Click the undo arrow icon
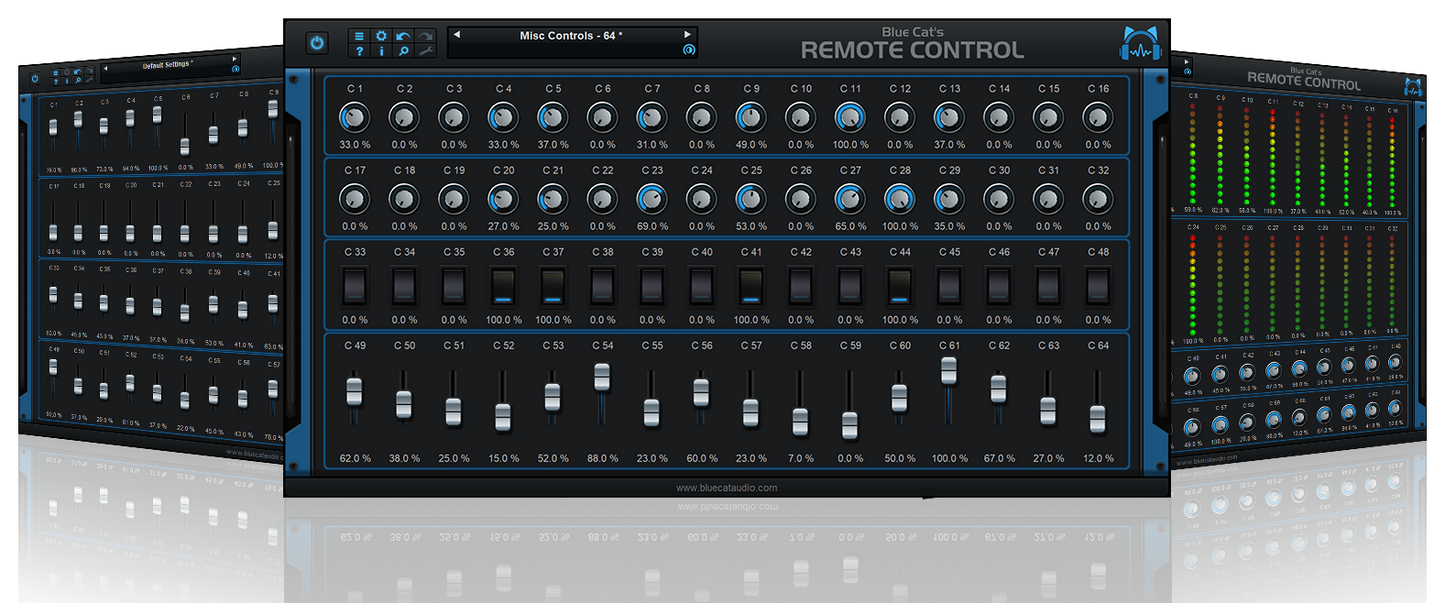The width and height of the screenshot is (1445, 603). coord(403,36)
